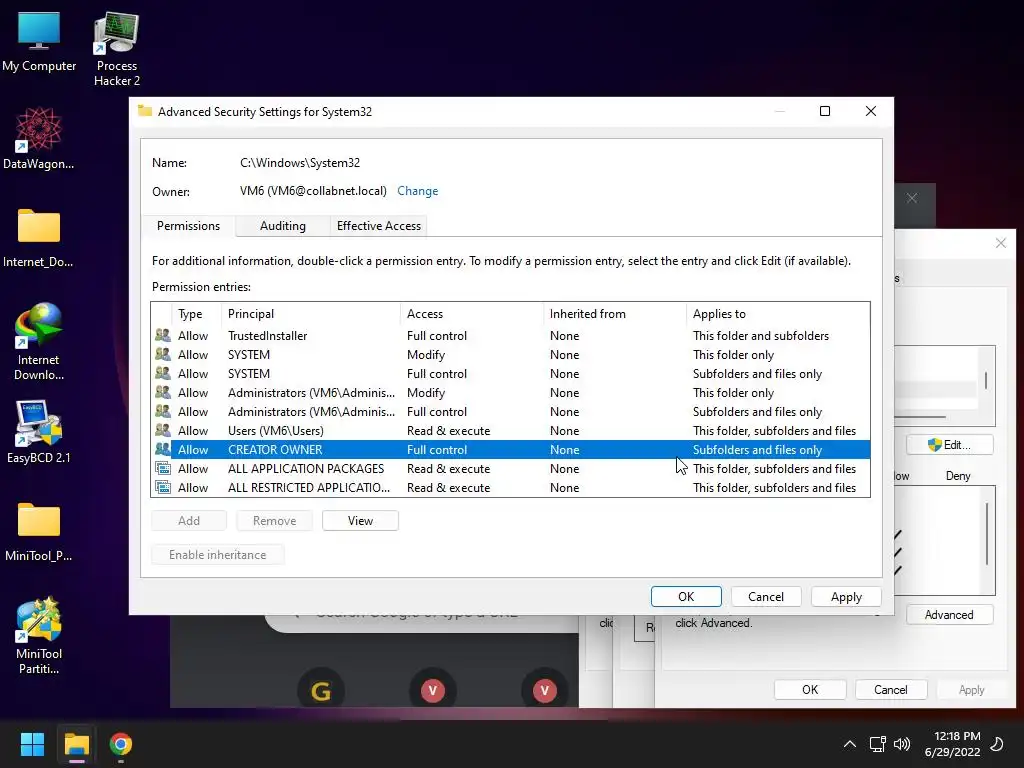
Task: Select CREATOR OWNER principal text
Action: 275,449
